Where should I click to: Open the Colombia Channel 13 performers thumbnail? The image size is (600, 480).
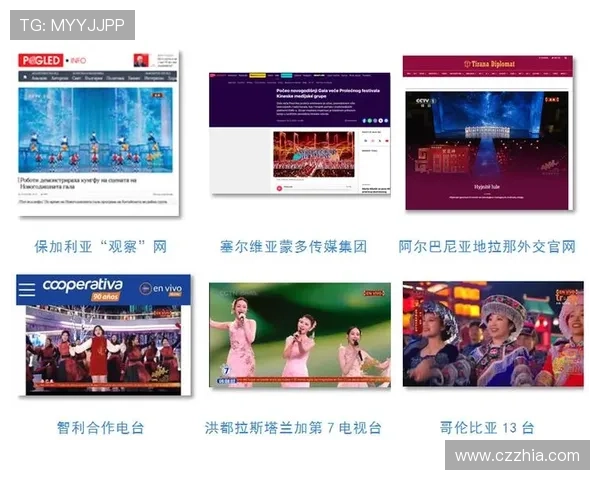point(493,334)
